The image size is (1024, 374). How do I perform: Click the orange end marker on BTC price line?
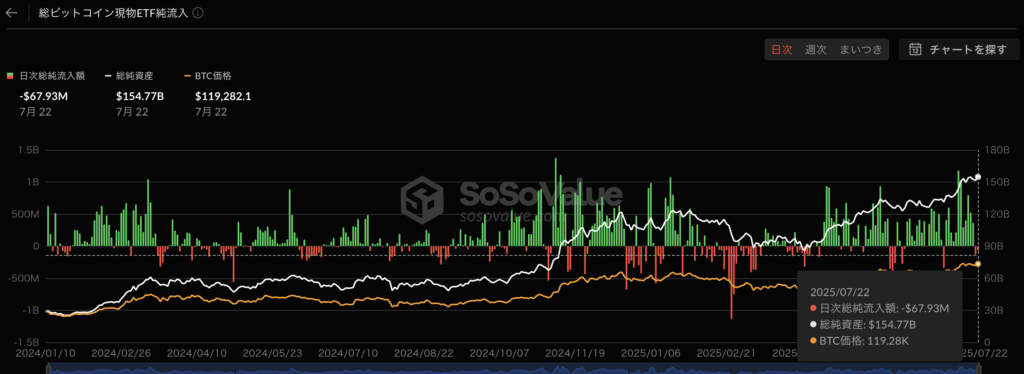(978, 264)
